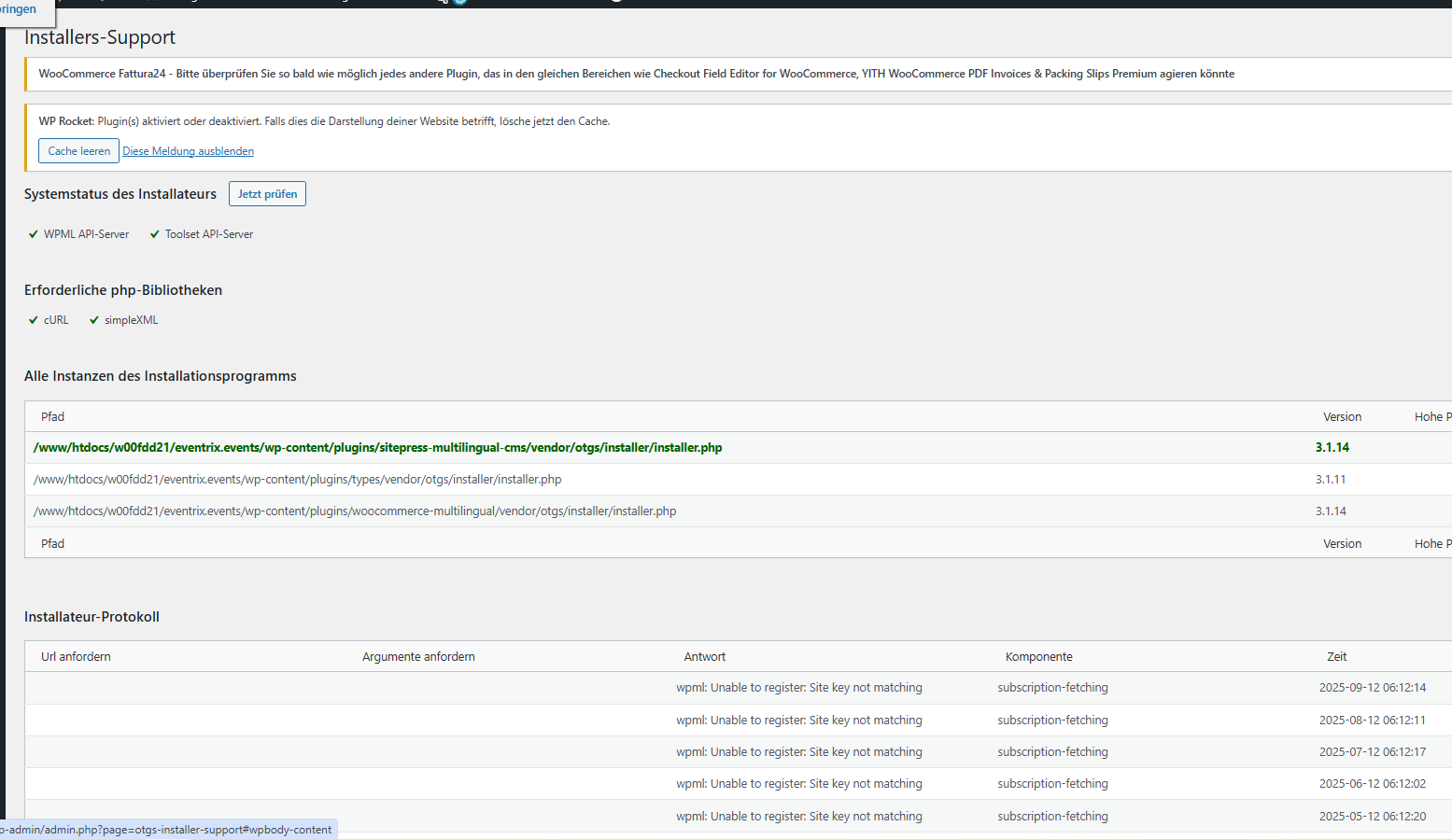This screenshot has height=840, width=1452.
Task: Click version 3.1.14 of sitepress-multilingual-cms installer
Action: coord(1332,448)
